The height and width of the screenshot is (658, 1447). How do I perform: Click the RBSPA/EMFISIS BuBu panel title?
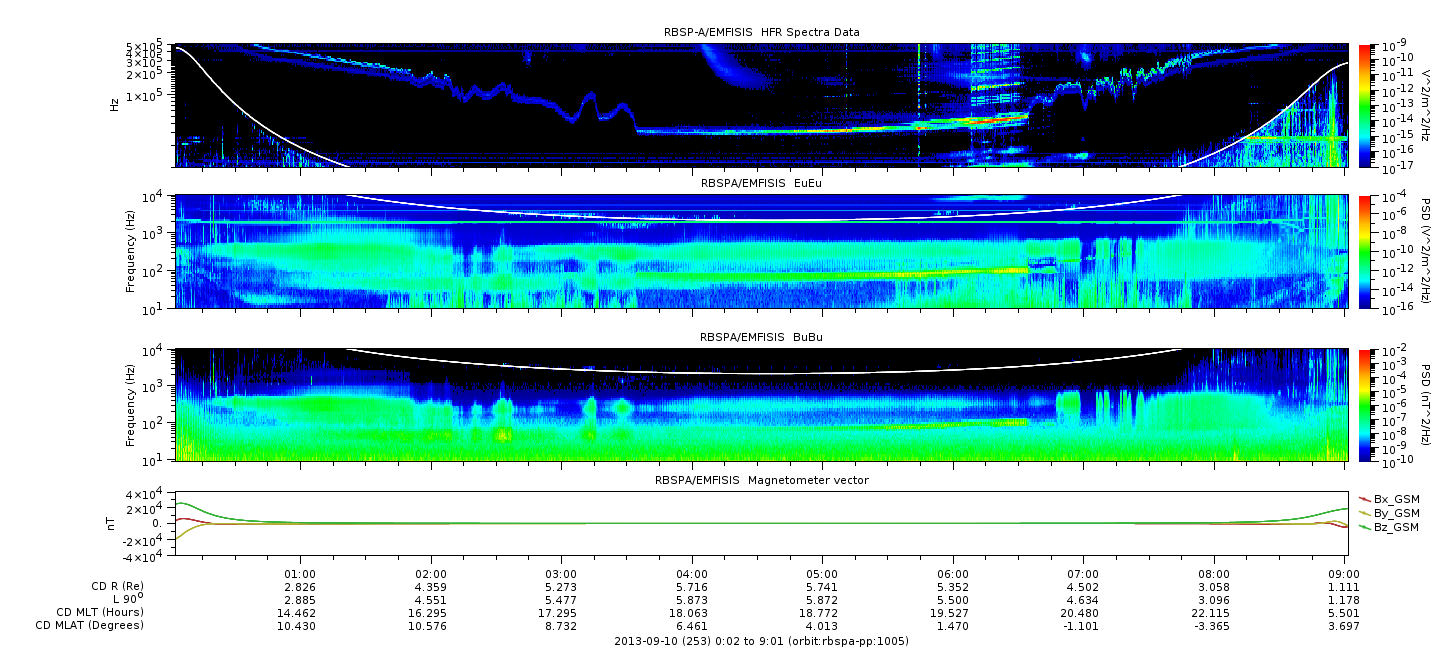(x=761, y=337)
